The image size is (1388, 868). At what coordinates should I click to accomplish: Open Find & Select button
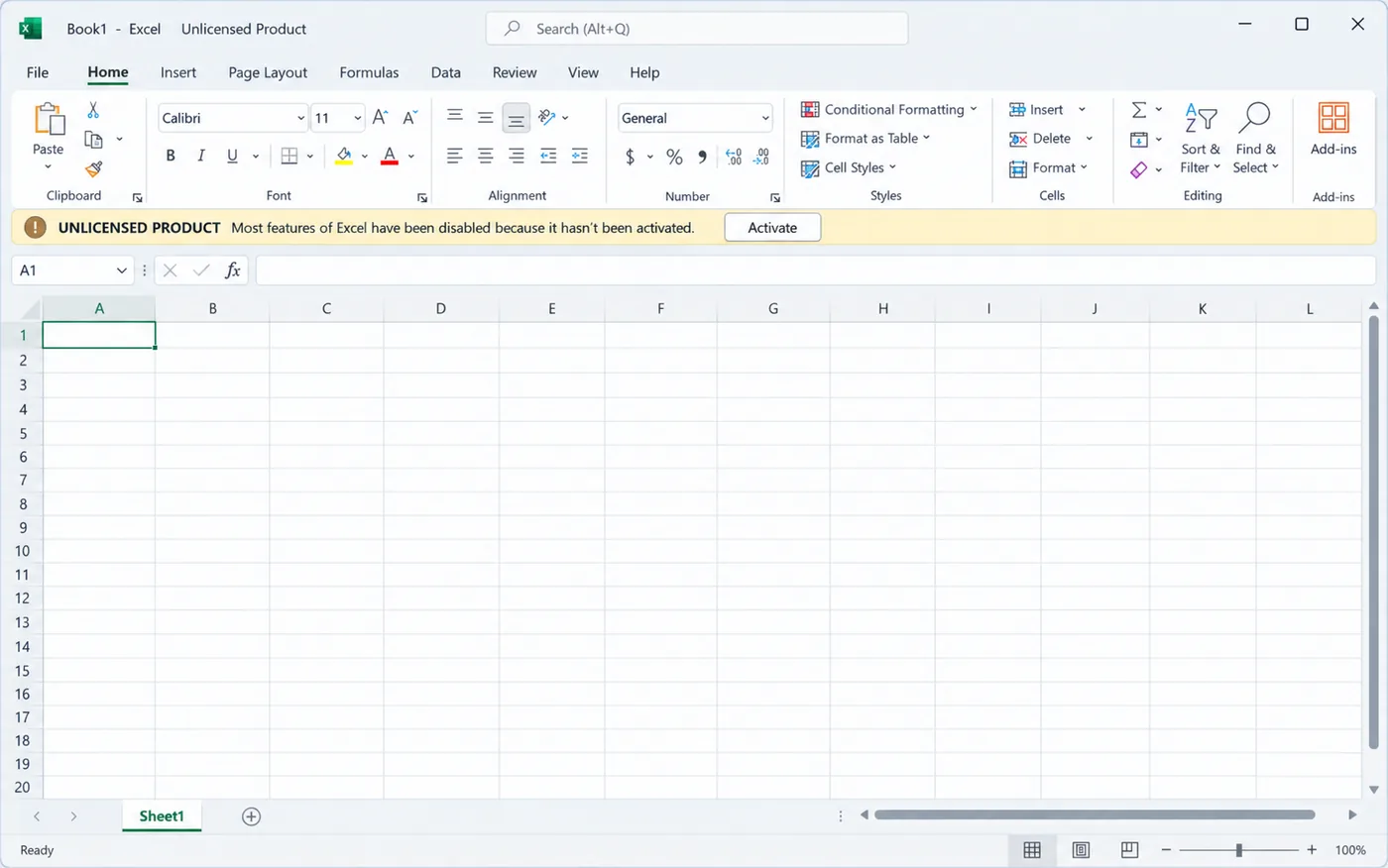[x=1256, y=138]
